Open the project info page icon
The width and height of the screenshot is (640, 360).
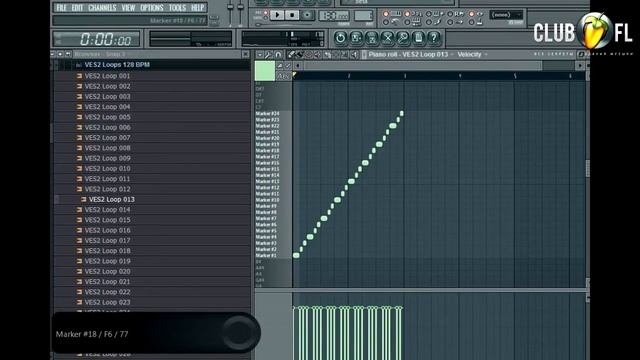pos(418,38)
